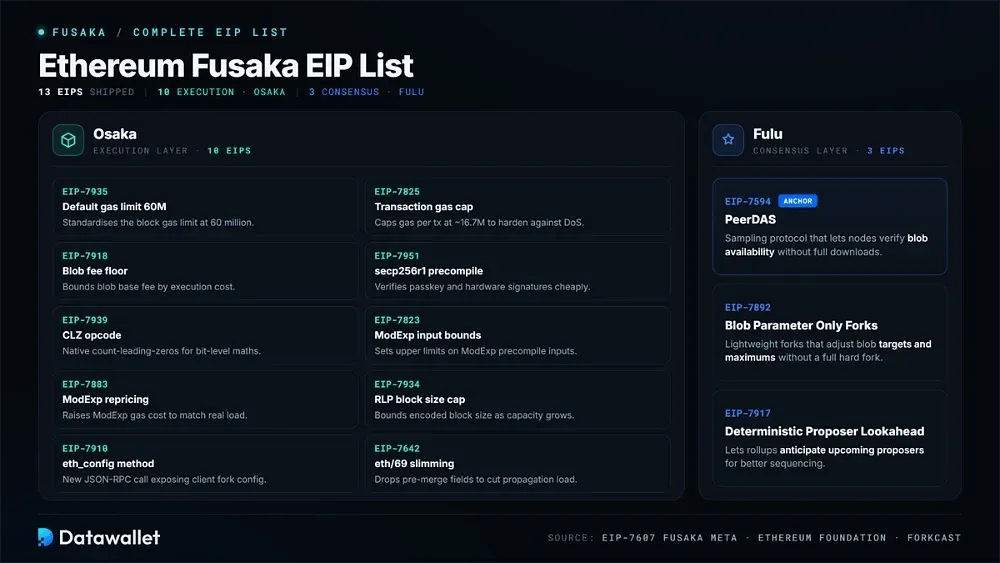Click the Datawallet logo icon

click(45, 537)
